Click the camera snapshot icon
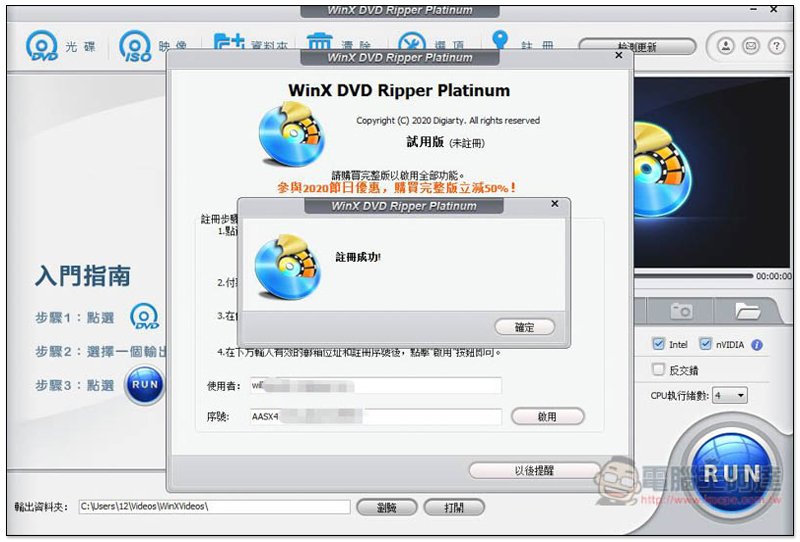 click(681, 310)
